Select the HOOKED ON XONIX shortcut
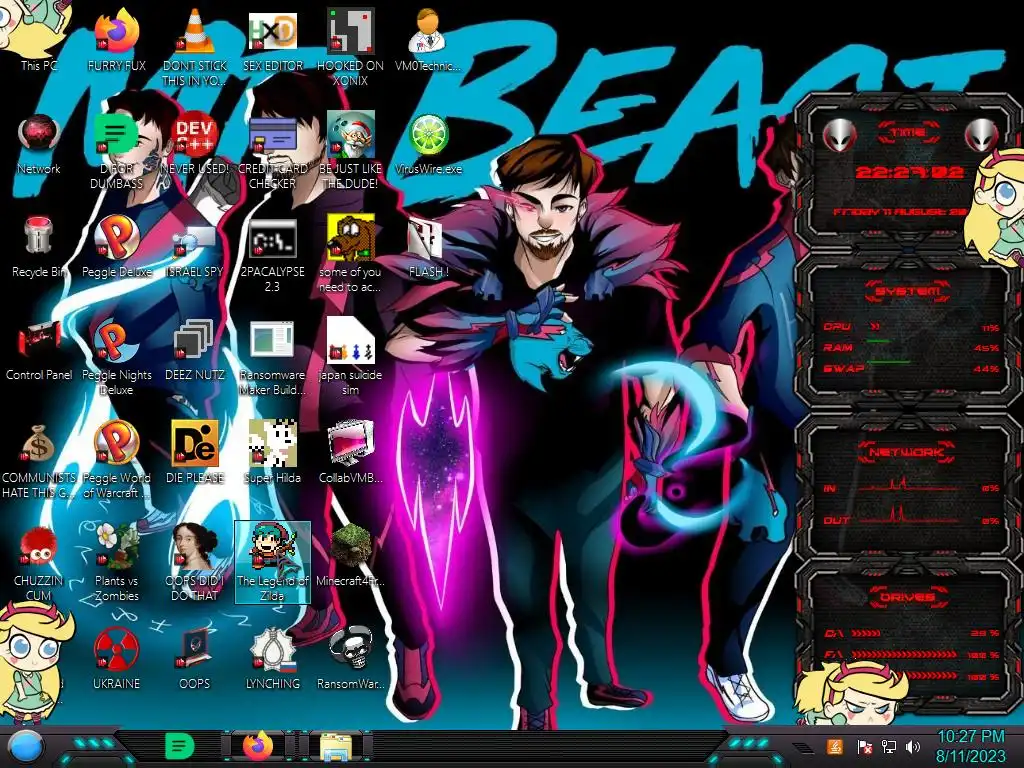 tap(350, 47)
